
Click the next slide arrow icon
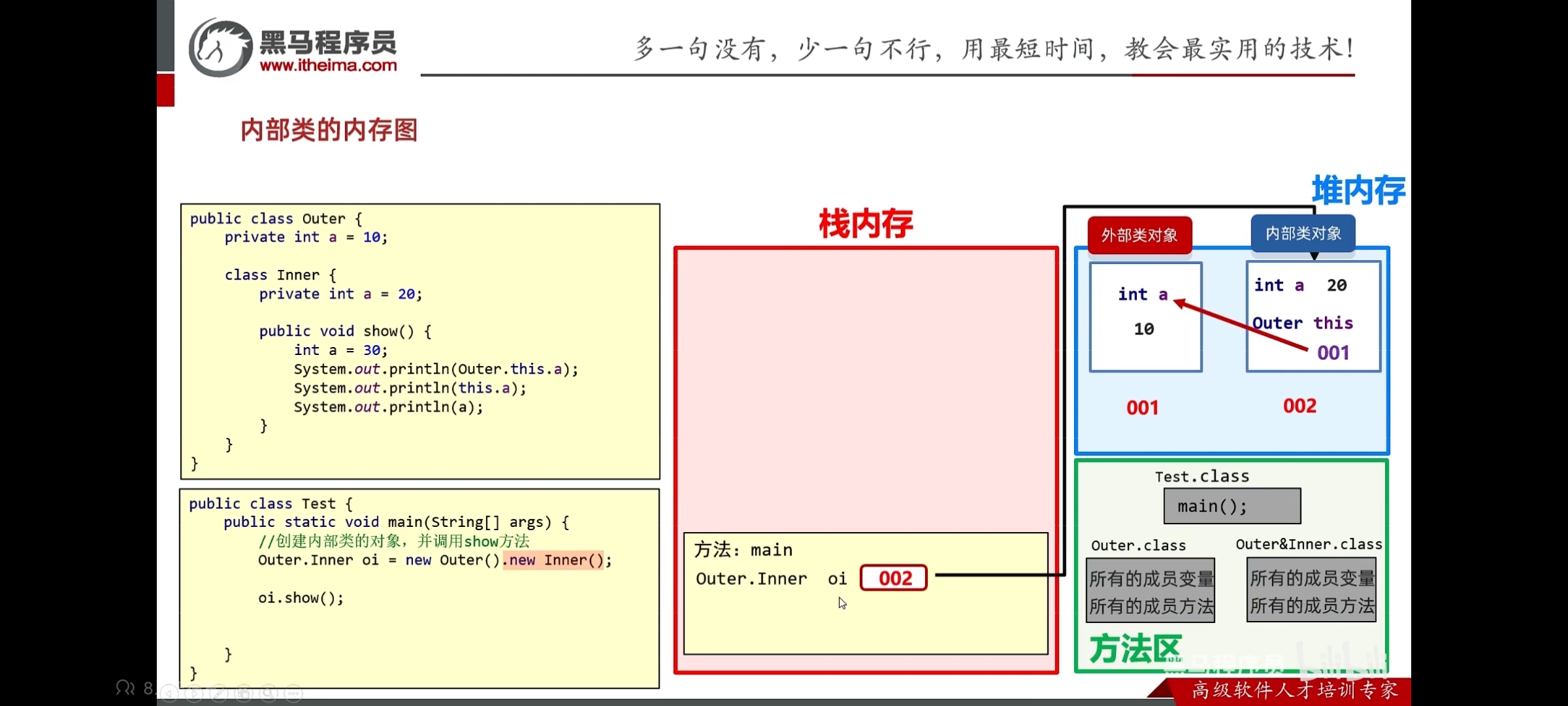click(x=194, y=693)
